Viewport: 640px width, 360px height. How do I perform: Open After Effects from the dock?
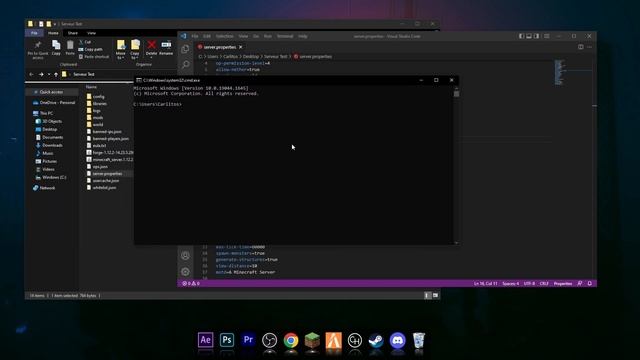[206, 340]
